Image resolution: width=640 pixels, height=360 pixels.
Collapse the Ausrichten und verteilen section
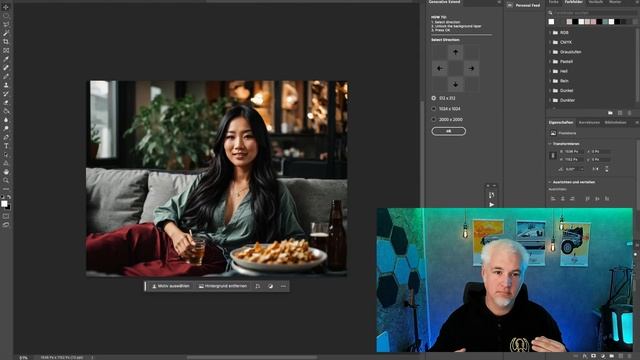coord(550,182)
